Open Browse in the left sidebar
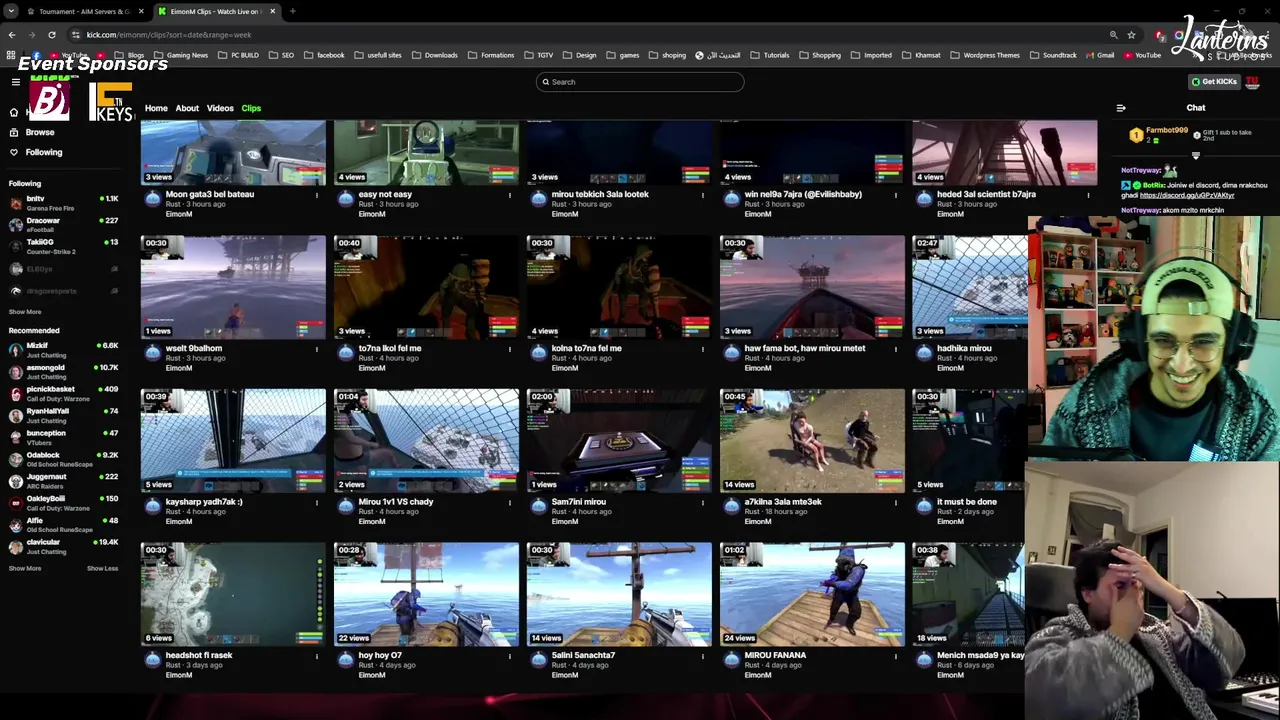The width and height of the screenshot is (1280, 720). coord(40,132)
